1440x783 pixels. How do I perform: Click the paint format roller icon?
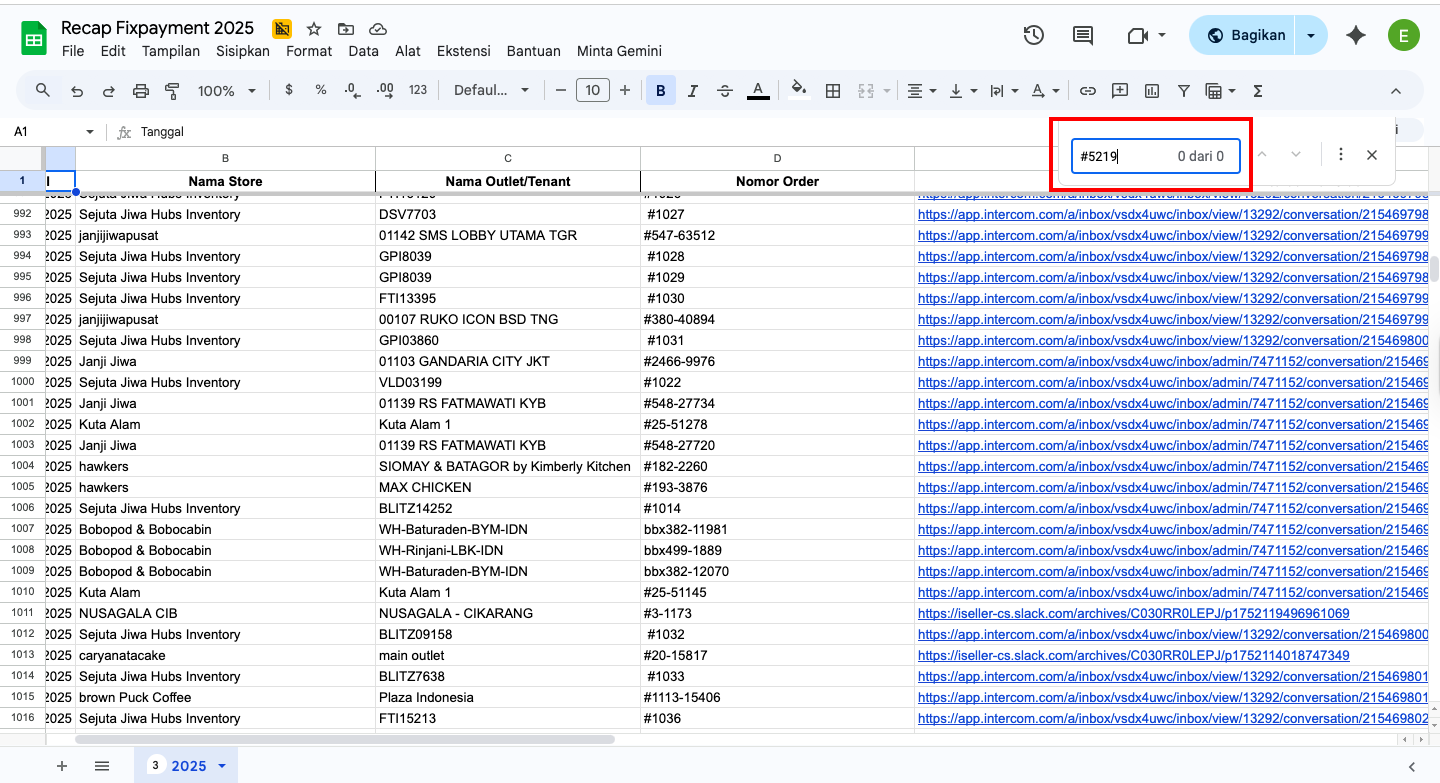pos(172,91)
